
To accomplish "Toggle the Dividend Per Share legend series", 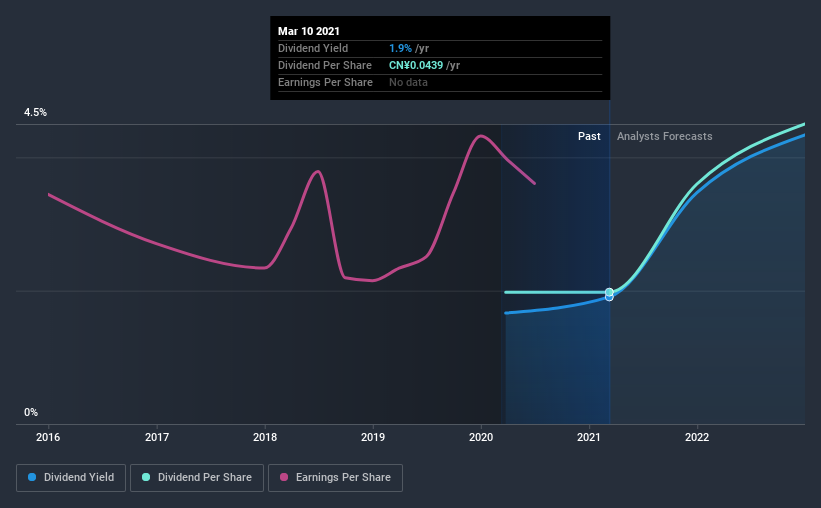I will (x=196, y=478).
